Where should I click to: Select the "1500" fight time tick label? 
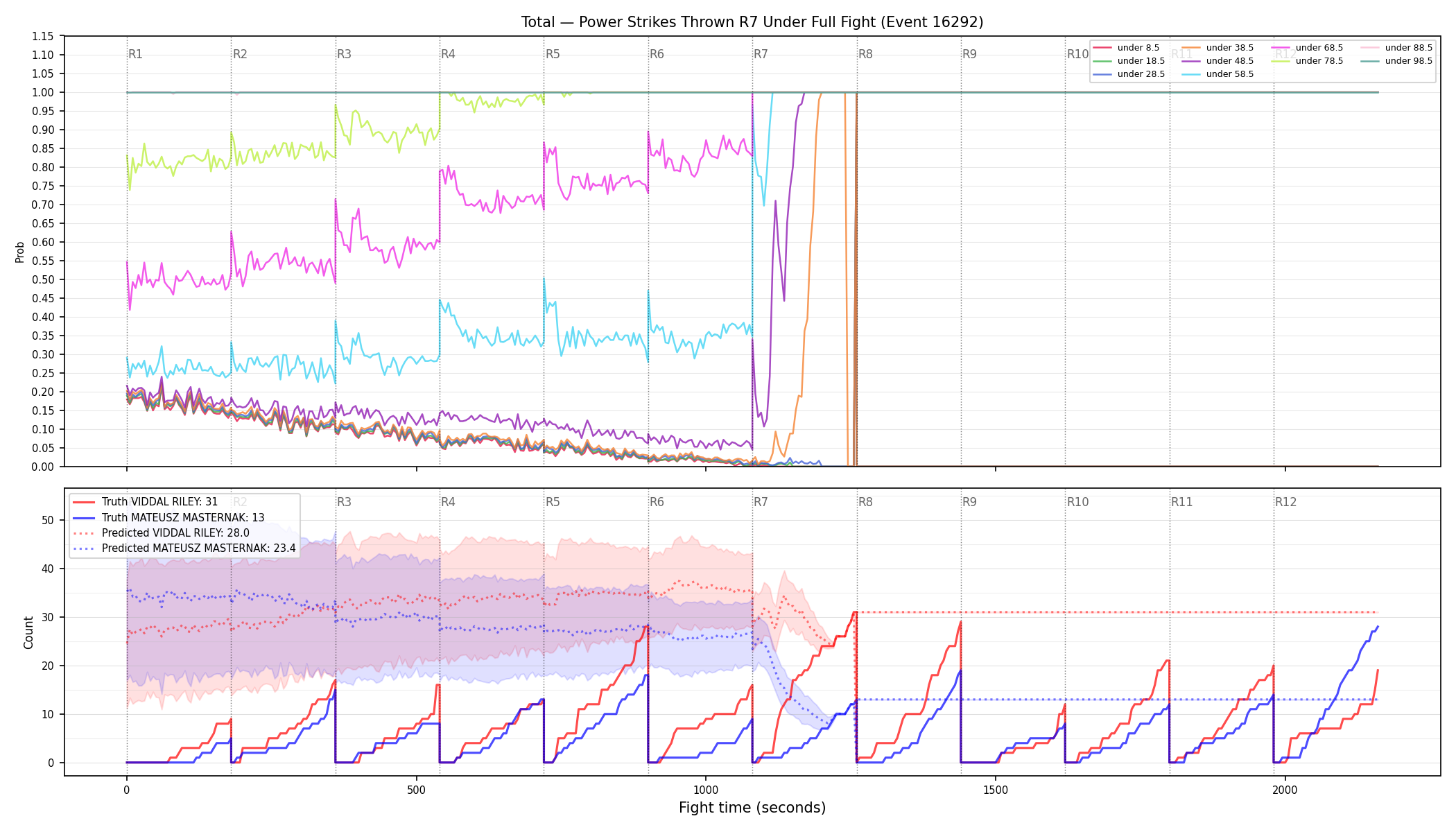click(996, 790)
